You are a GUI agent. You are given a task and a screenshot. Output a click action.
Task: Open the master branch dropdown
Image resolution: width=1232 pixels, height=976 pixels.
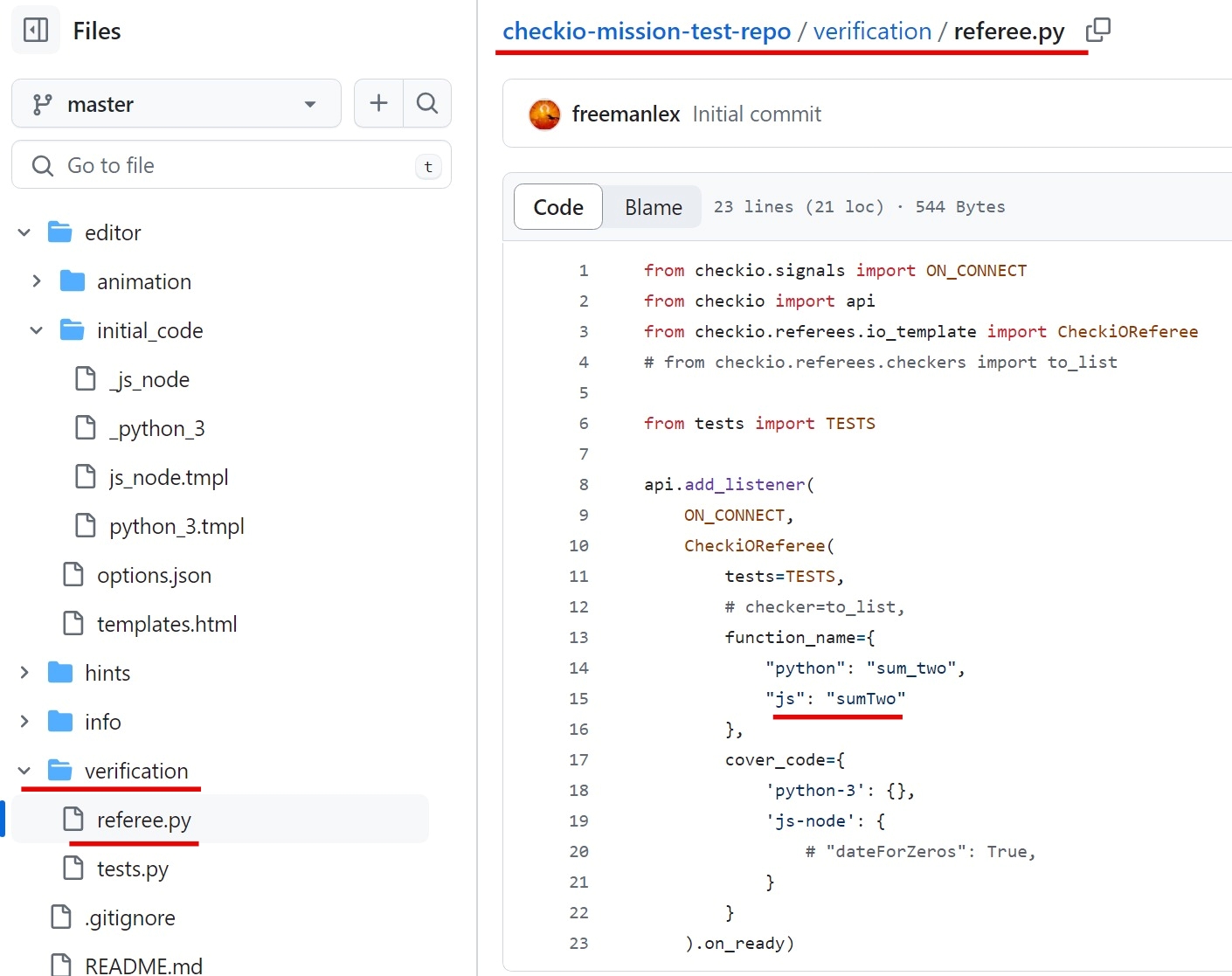[176, 104]
